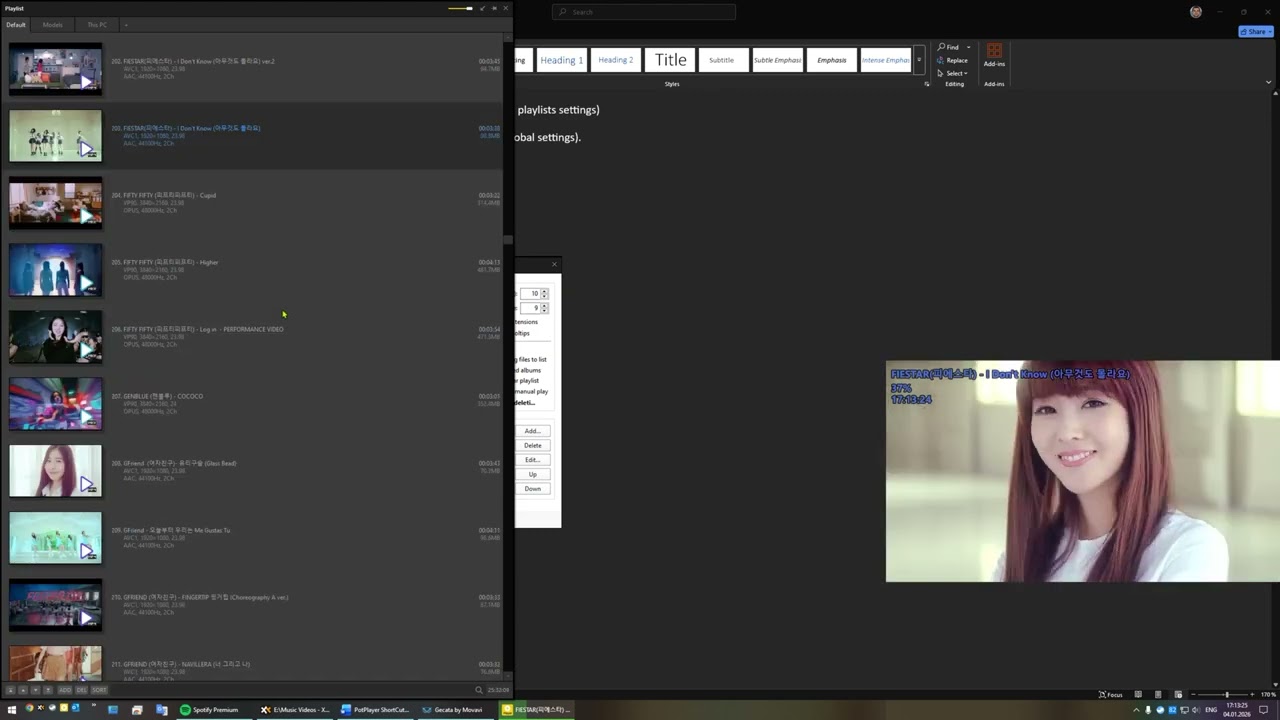Apply the Subtitle style
1280x720 pixels.
(723, 60)
